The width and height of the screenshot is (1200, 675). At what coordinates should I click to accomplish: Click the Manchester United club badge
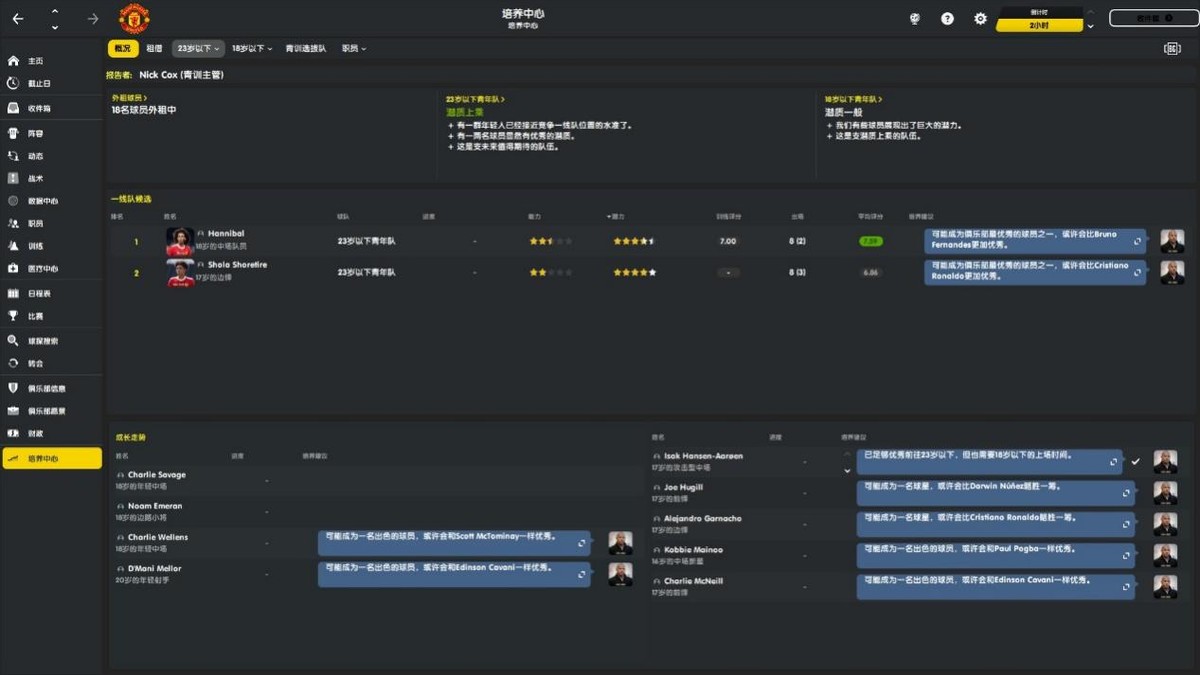pos(134,18)
